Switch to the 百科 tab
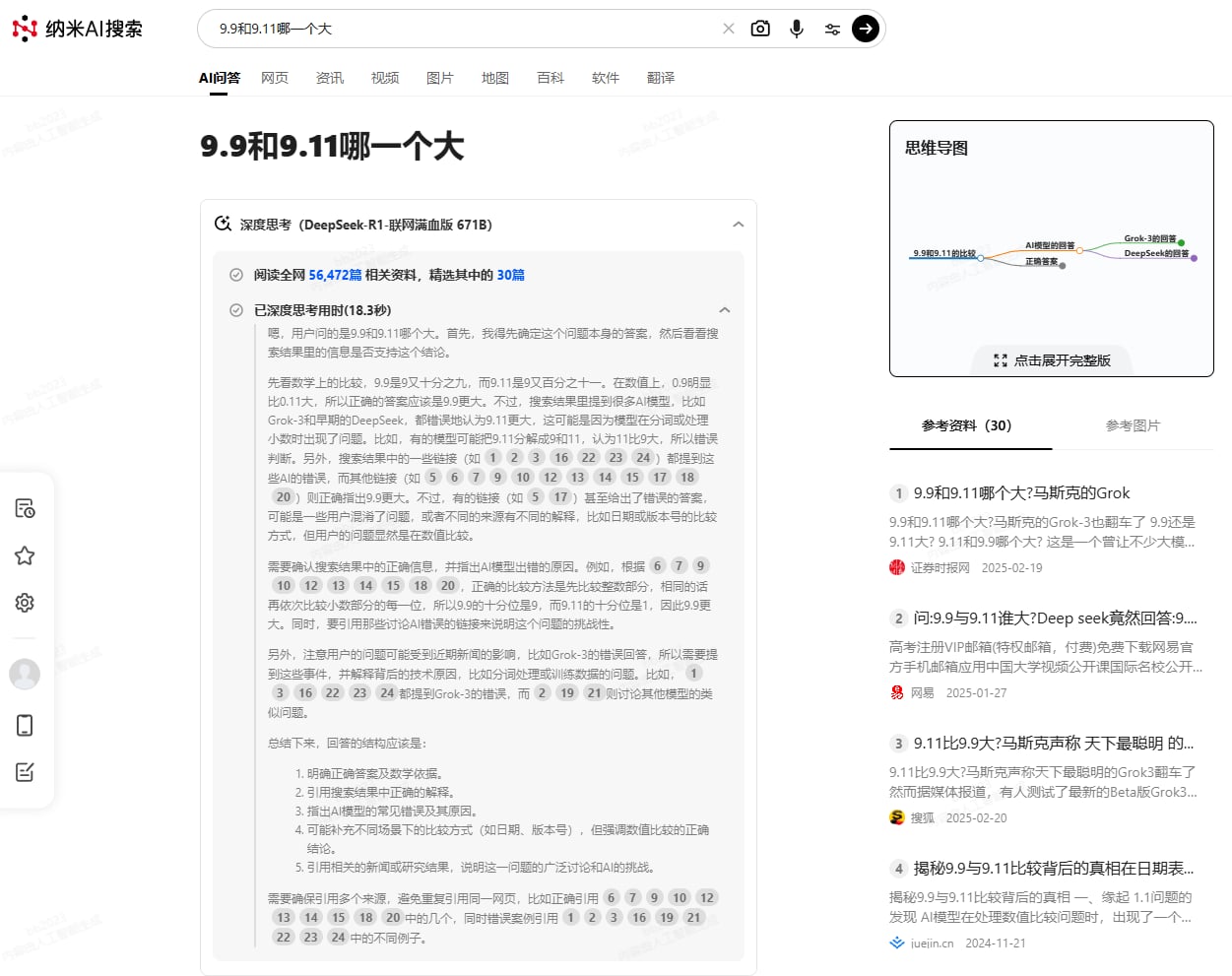 551,78
